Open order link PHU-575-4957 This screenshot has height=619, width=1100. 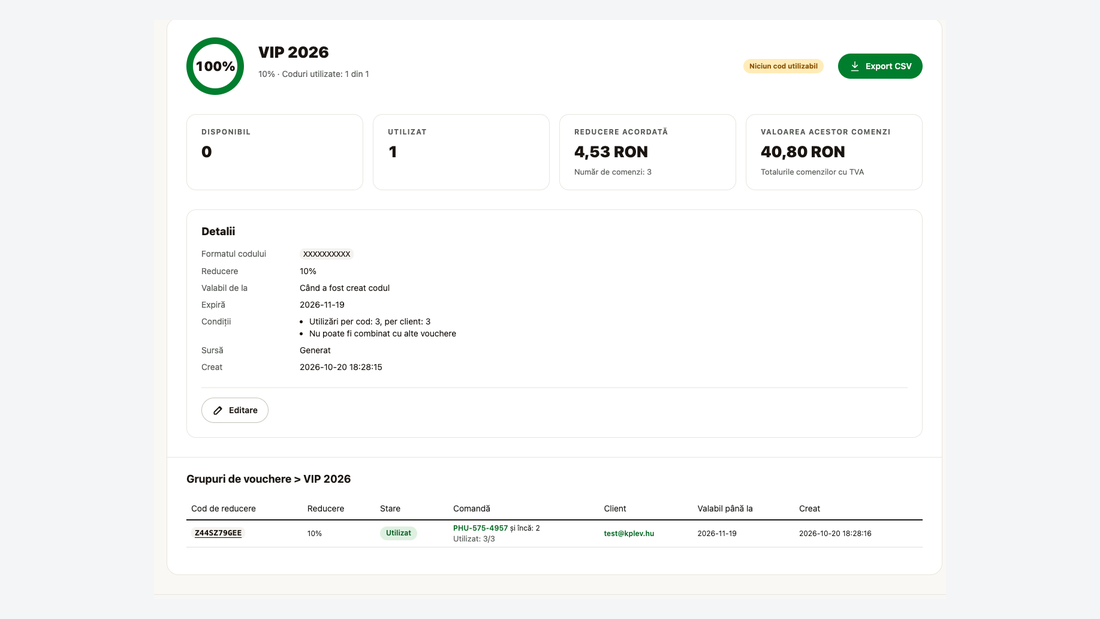(481, 528)
